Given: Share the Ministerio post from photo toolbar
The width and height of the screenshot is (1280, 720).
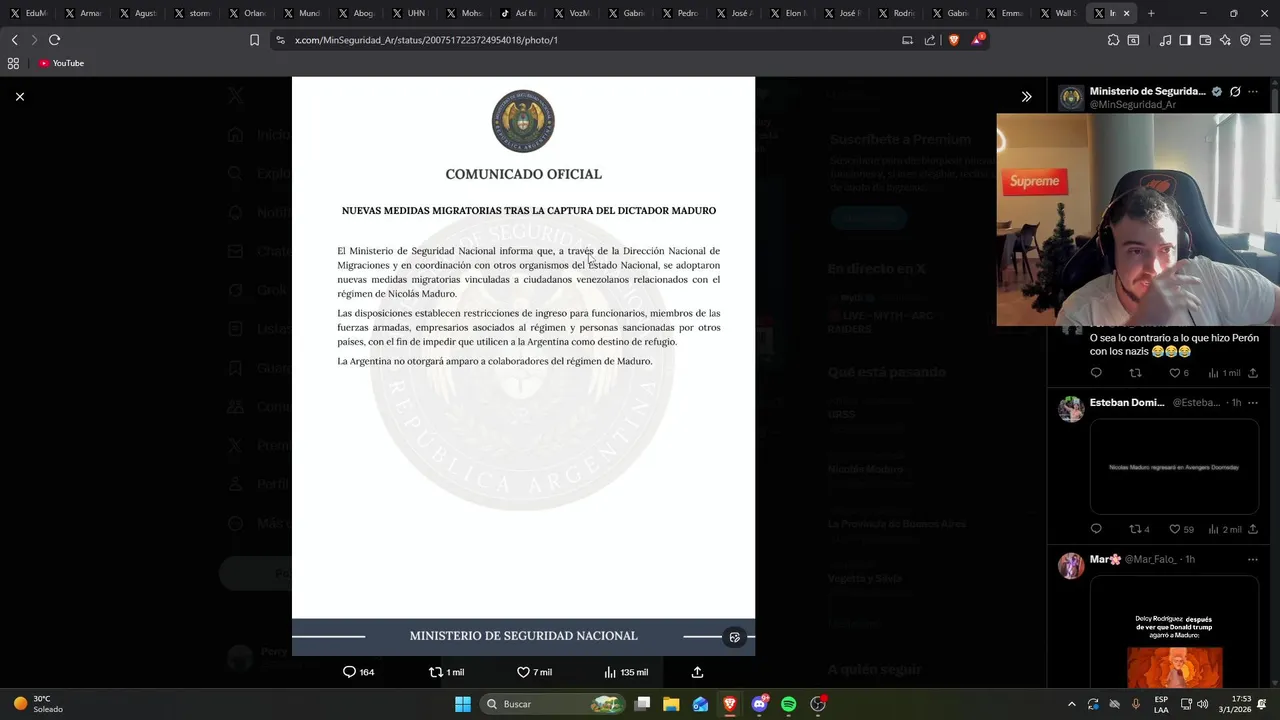Looking at the screenshot, I should pos(697,672).
